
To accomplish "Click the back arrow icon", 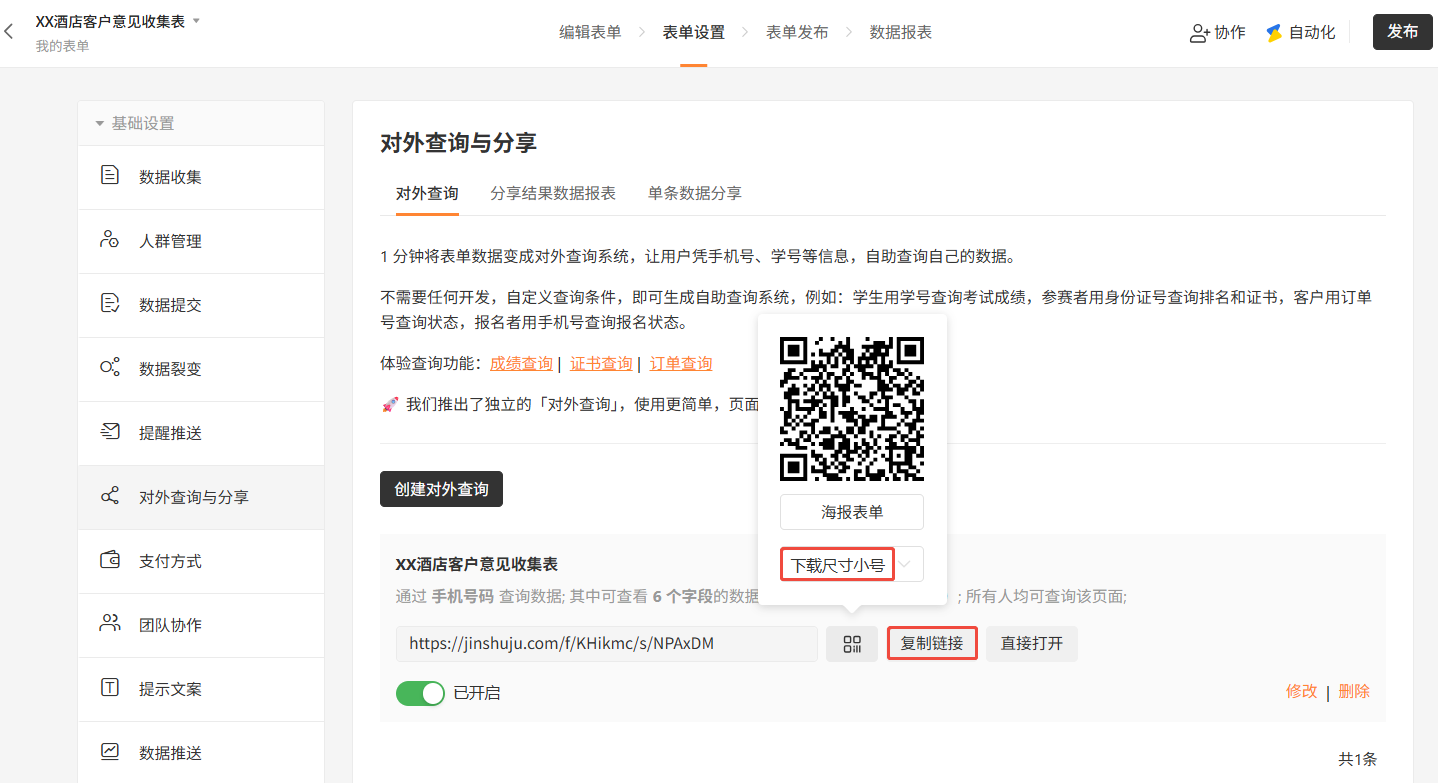I will (9, 32).
